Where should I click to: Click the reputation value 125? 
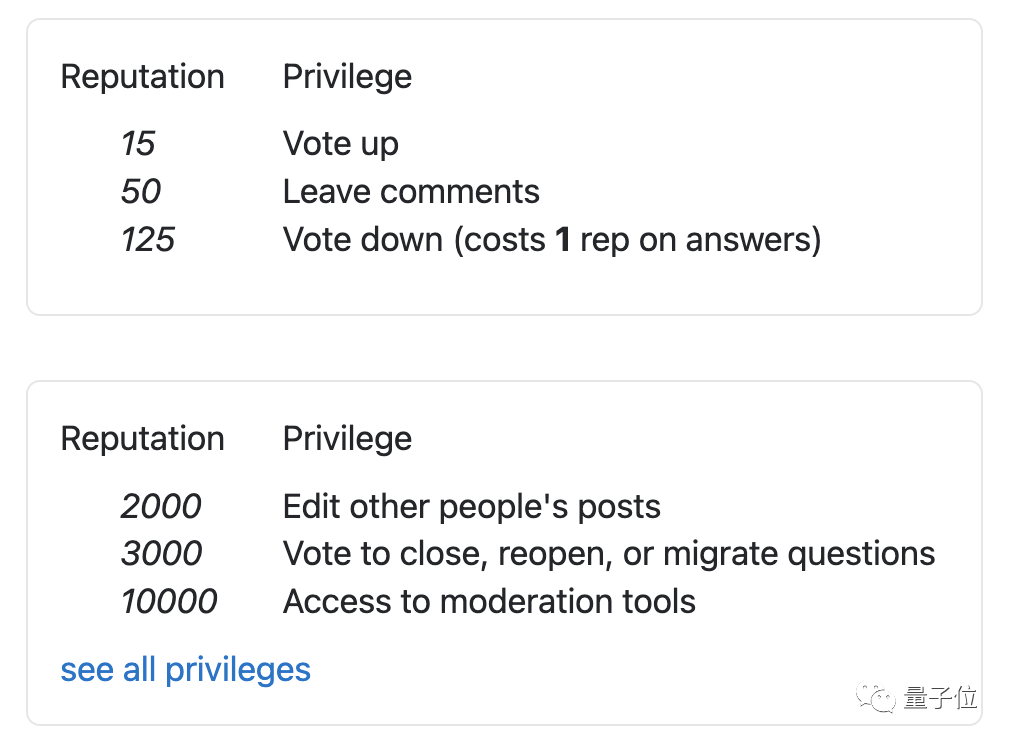148,240
